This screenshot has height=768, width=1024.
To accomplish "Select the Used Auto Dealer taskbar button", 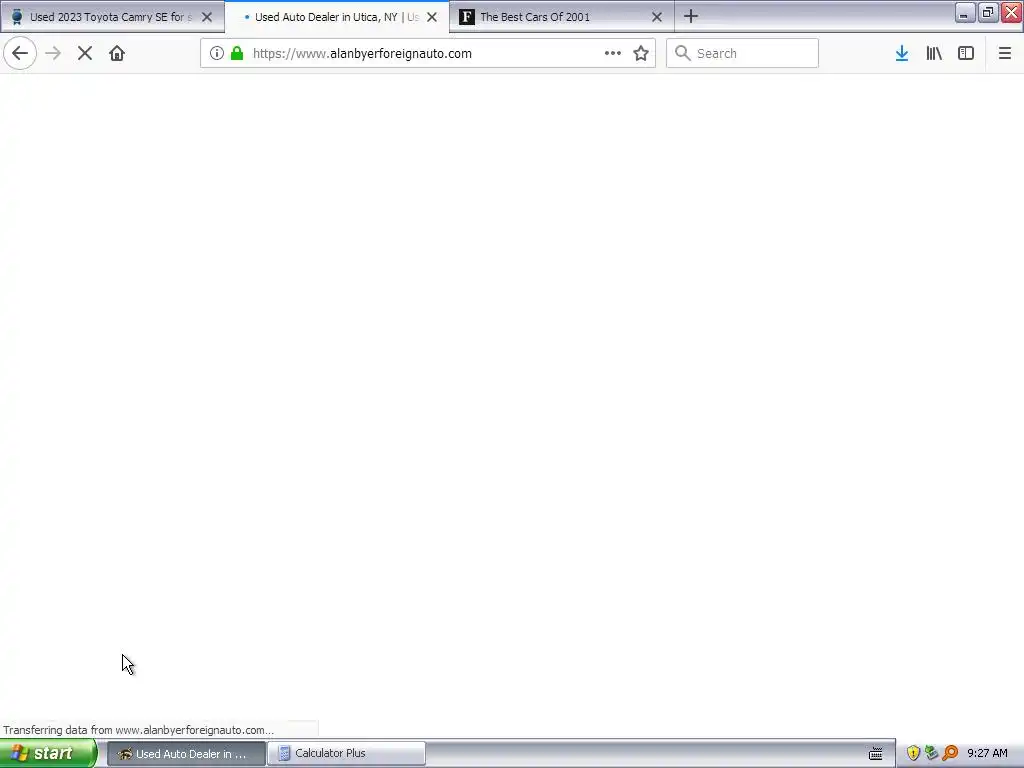I will [x=186, y=754].
